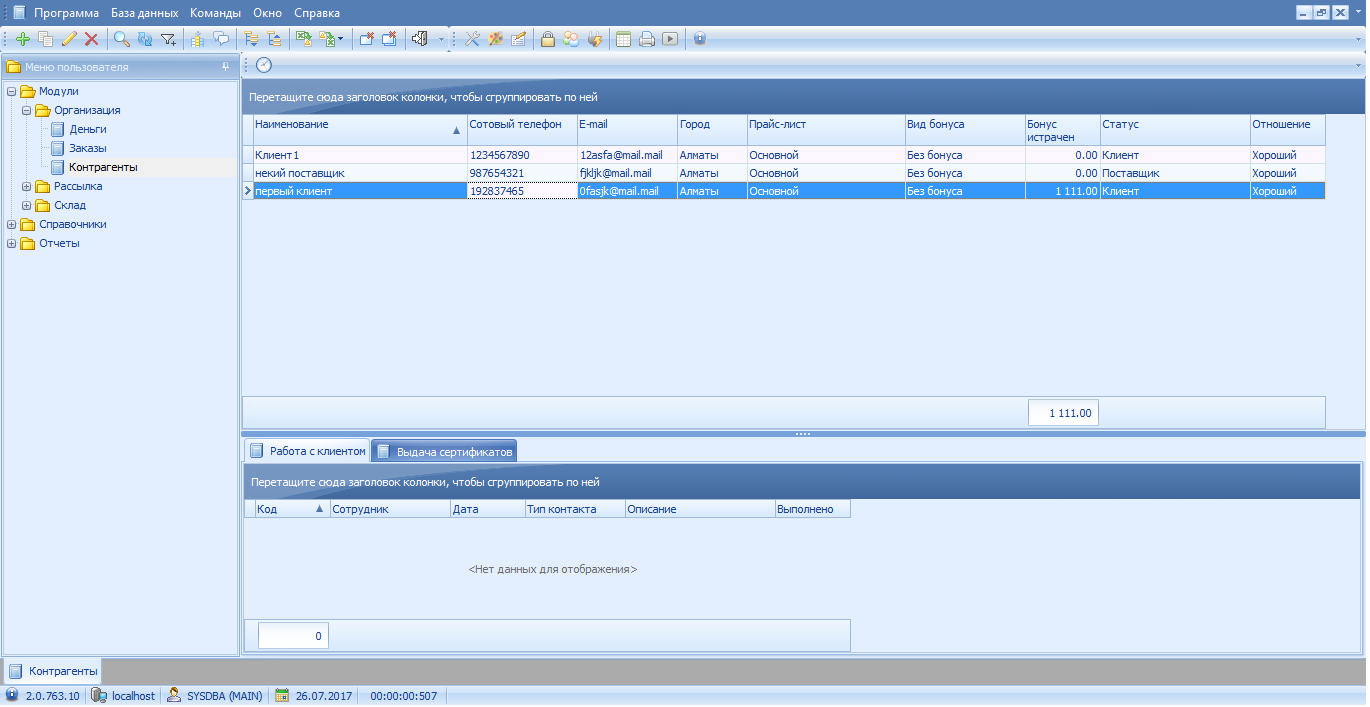
Task: Click the Контрагенты tab in bottom window bar
Action: (53, 671)
